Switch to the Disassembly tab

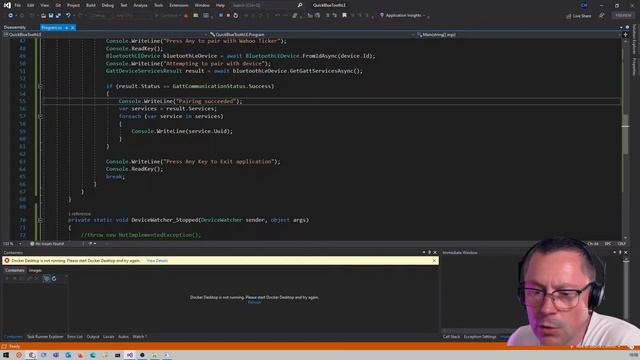tap(15, 27)
